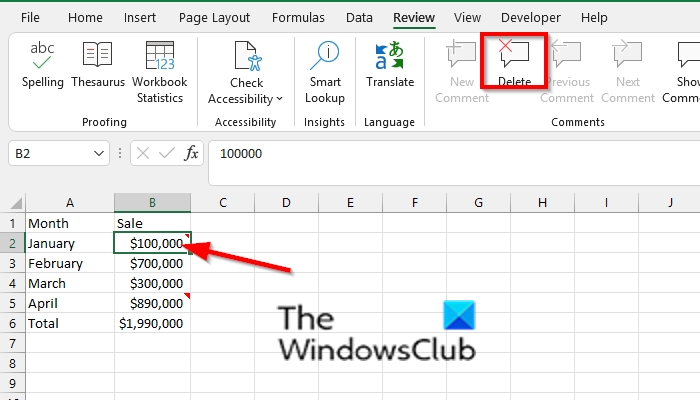Click the formula bar showing 100000

(454, 162)
